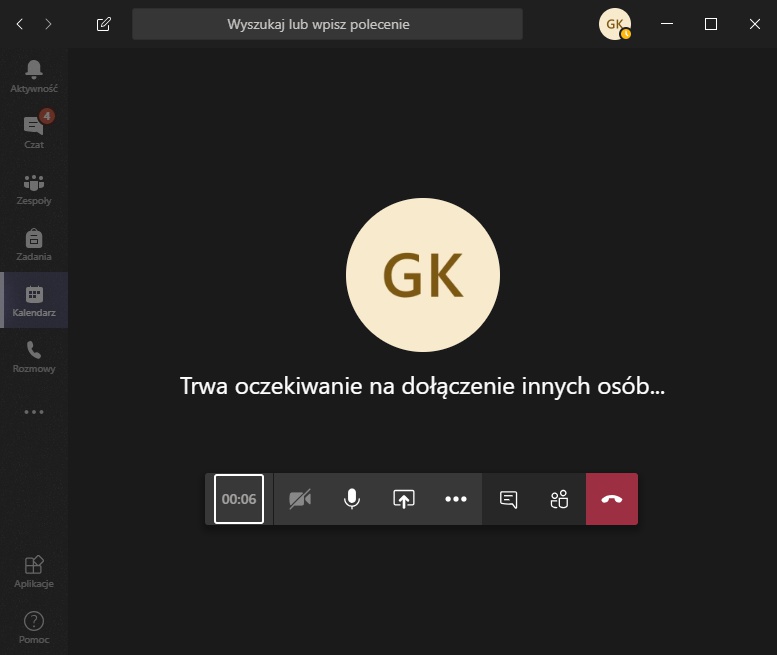Show the meeting conversation panel

[x=508, y=499]
